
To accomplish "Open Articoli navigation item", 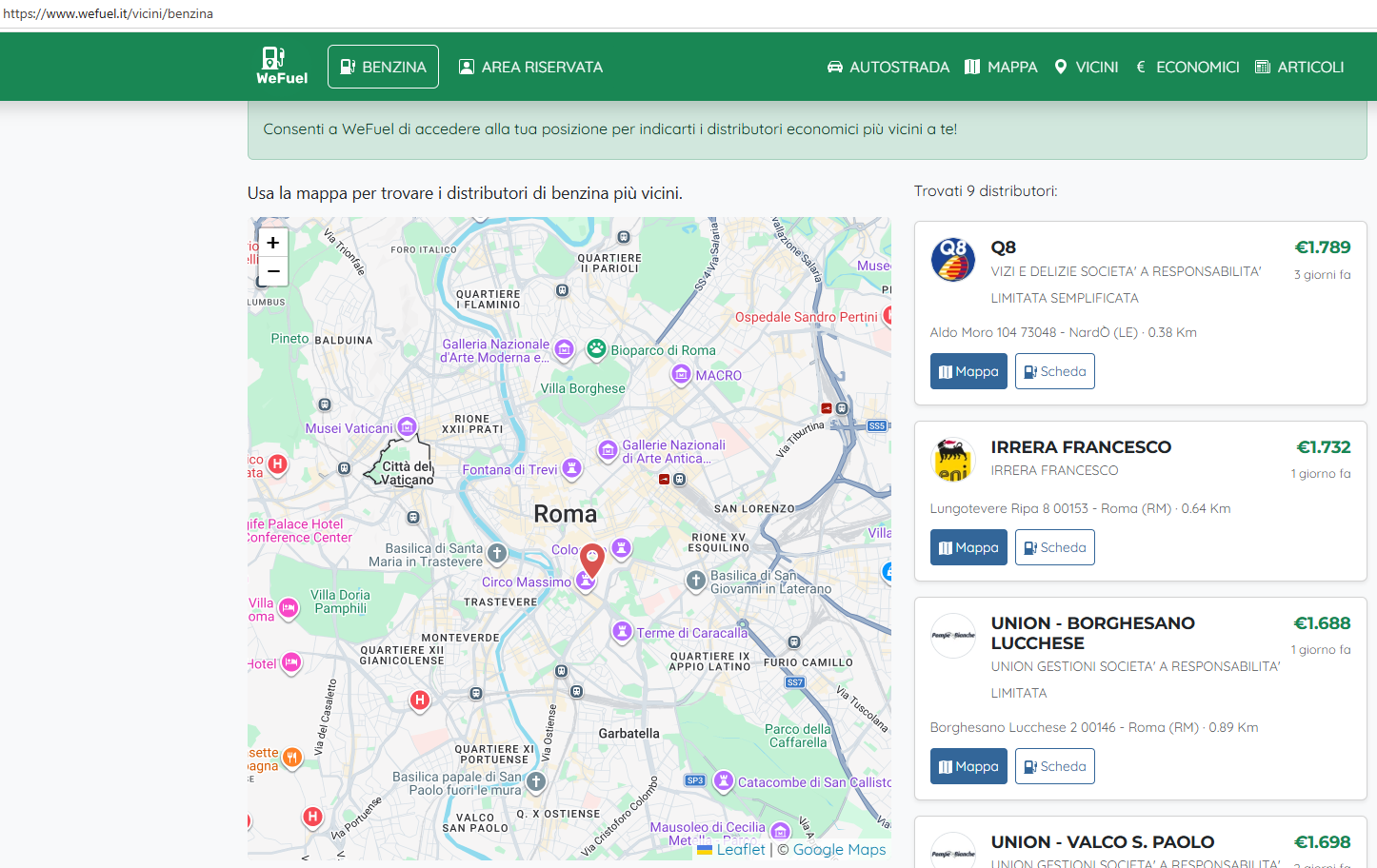I will click(x=1300, y=67).
